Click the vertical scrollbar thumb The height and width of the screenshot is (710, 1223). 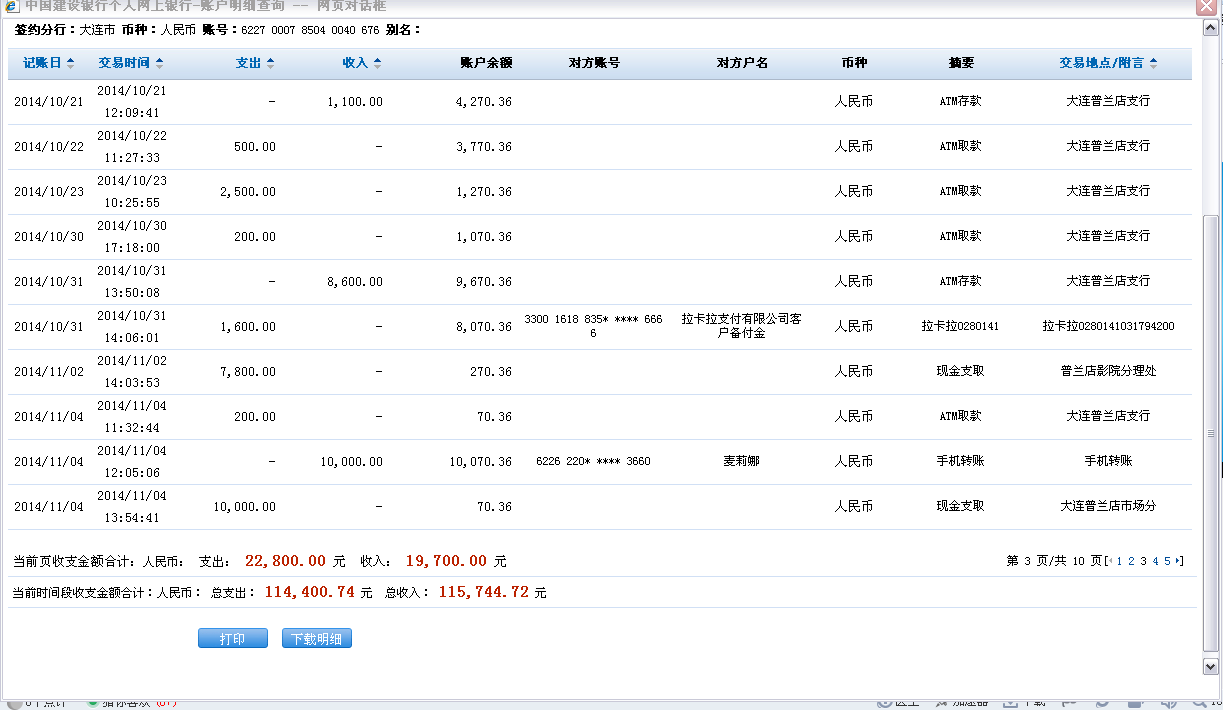tap(1210, 432)
